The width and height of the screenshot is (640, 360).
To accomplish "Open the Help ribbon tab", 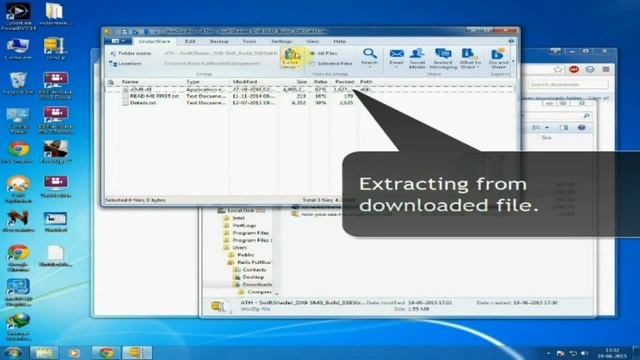I will 339,42.
